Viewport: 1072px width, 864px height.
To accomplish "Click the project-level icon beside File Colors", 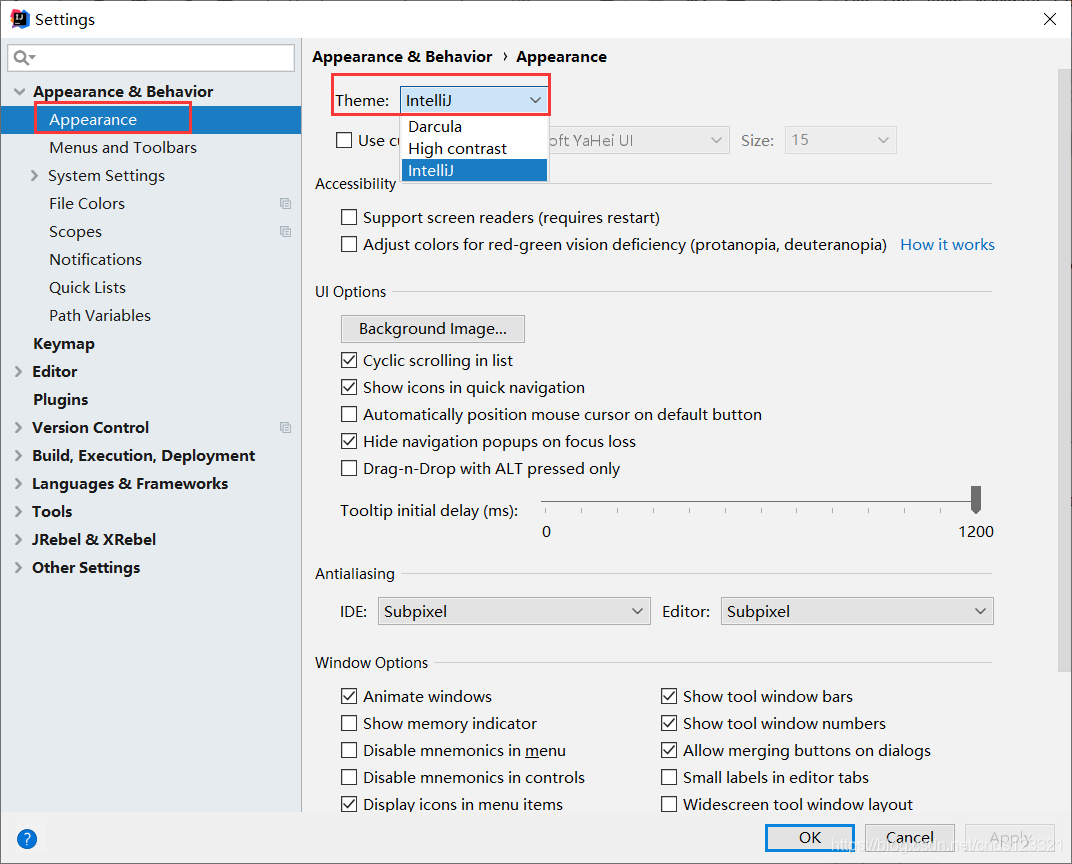I will [286, 204].
